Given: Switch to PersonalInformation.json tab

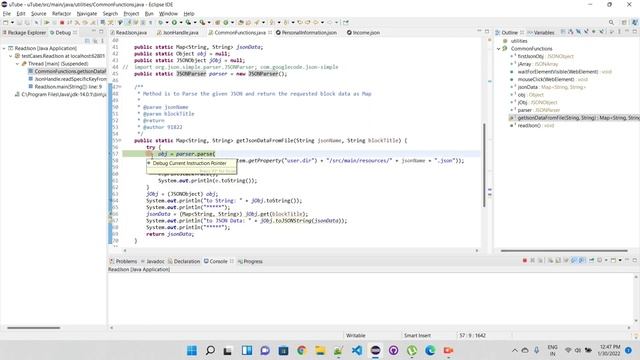Looking at the screenshot, I should 306,32.
